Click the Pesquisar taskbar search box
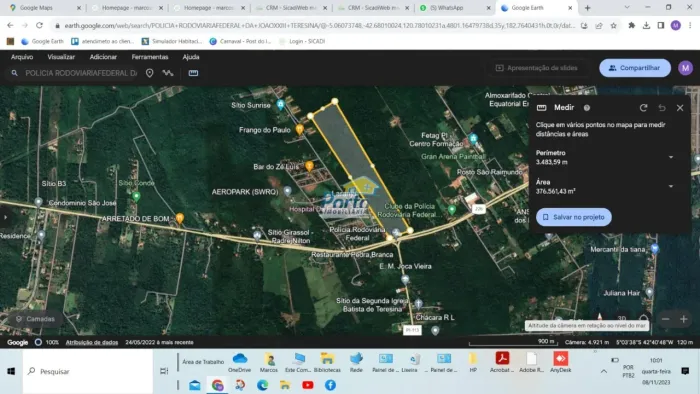This screenshot has height=394, width=700. (x=88, y=371)
